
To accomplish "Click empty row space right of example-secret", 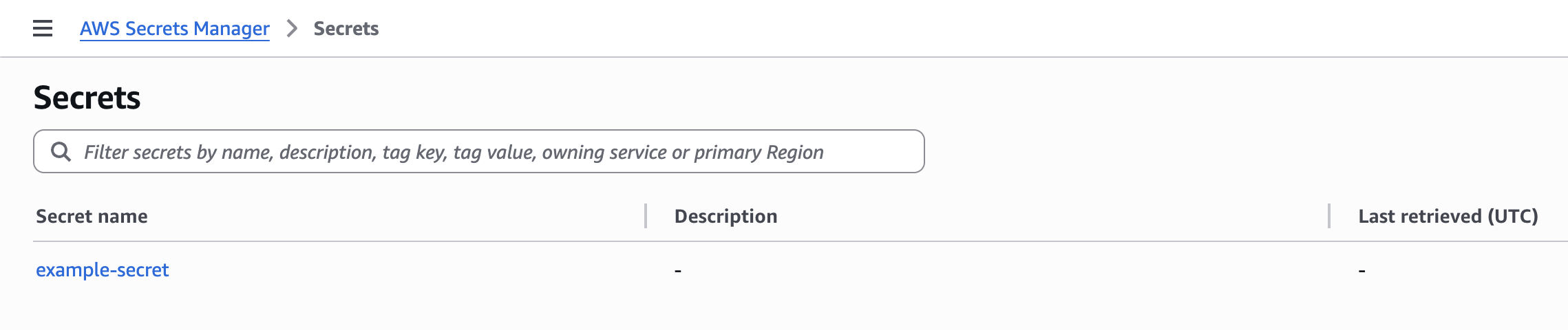I will pyautogui.click(x=413, y=269).
